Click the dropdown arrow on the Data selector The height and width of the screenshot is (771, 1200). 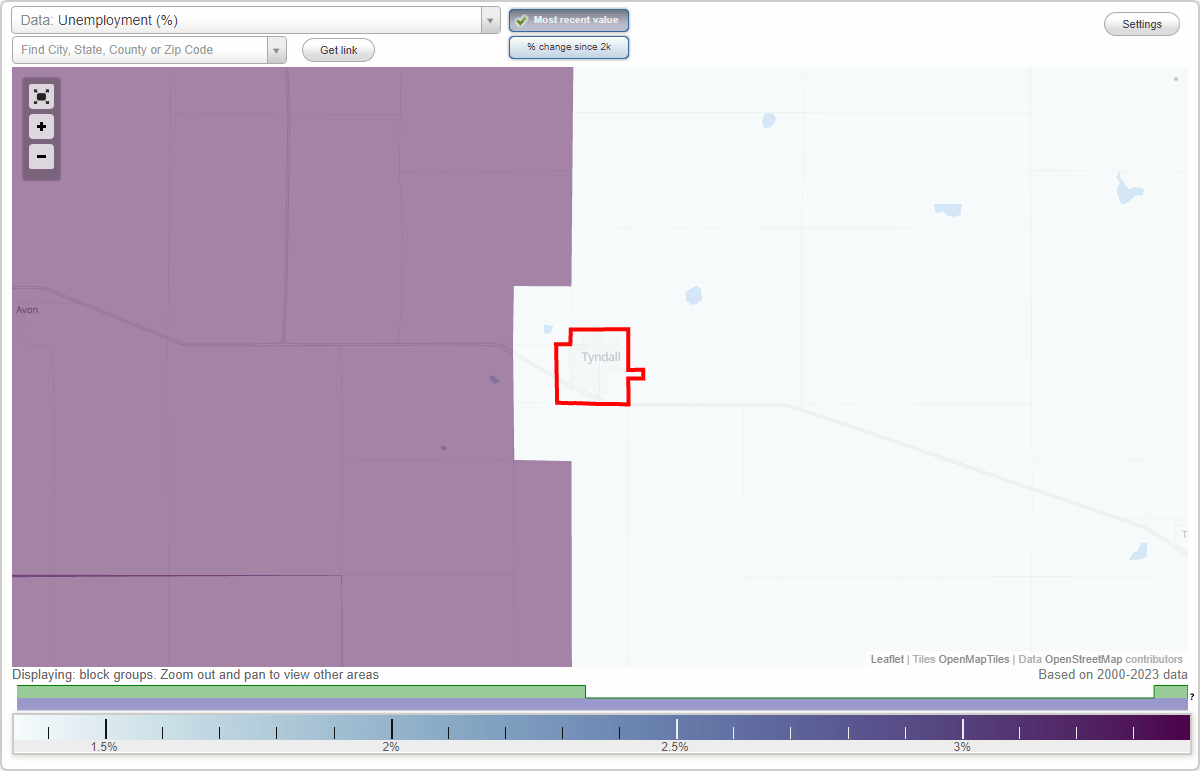[489, 19]
